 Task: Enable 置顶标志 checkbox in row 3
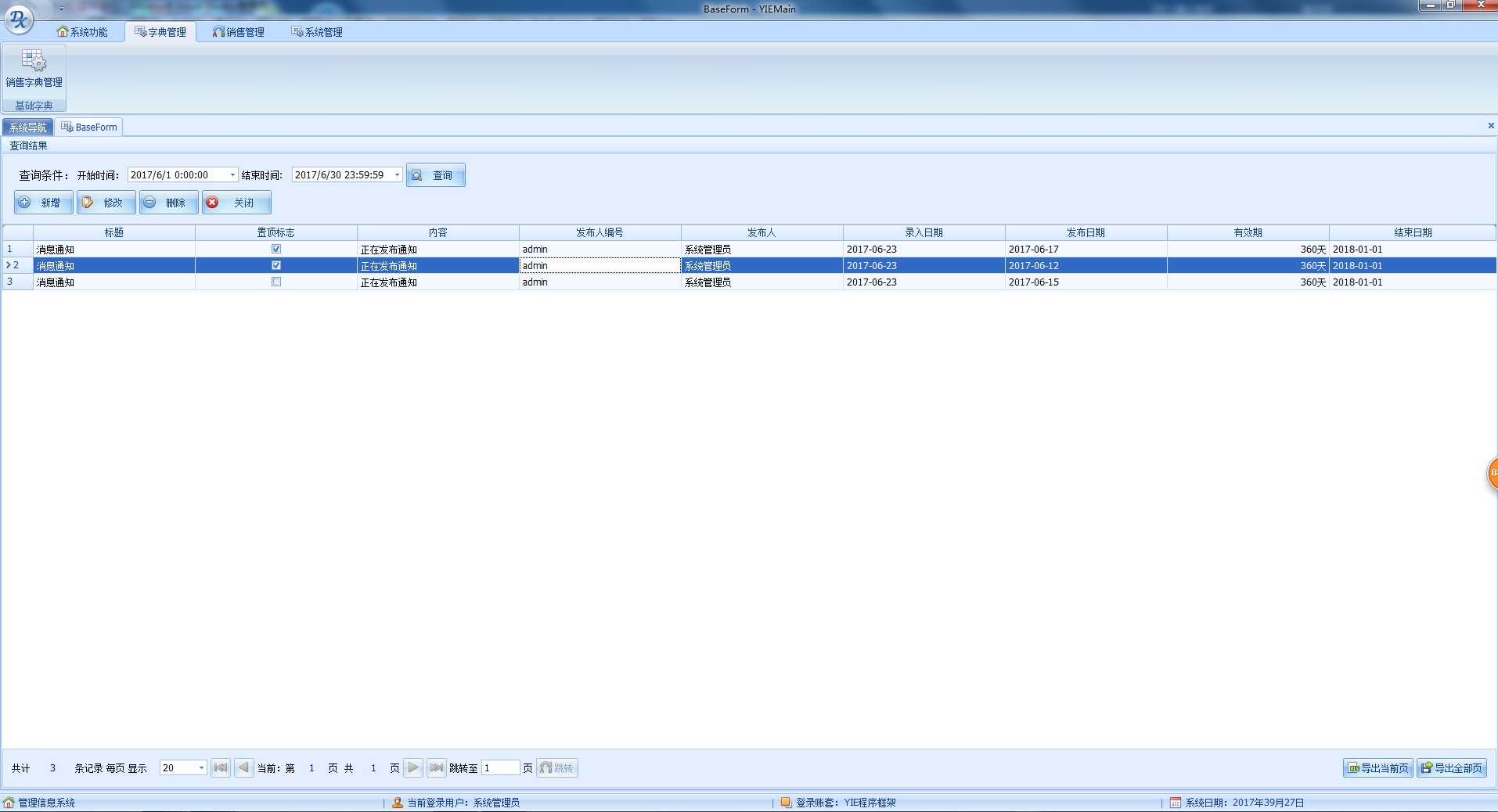(x=276, y=282)
